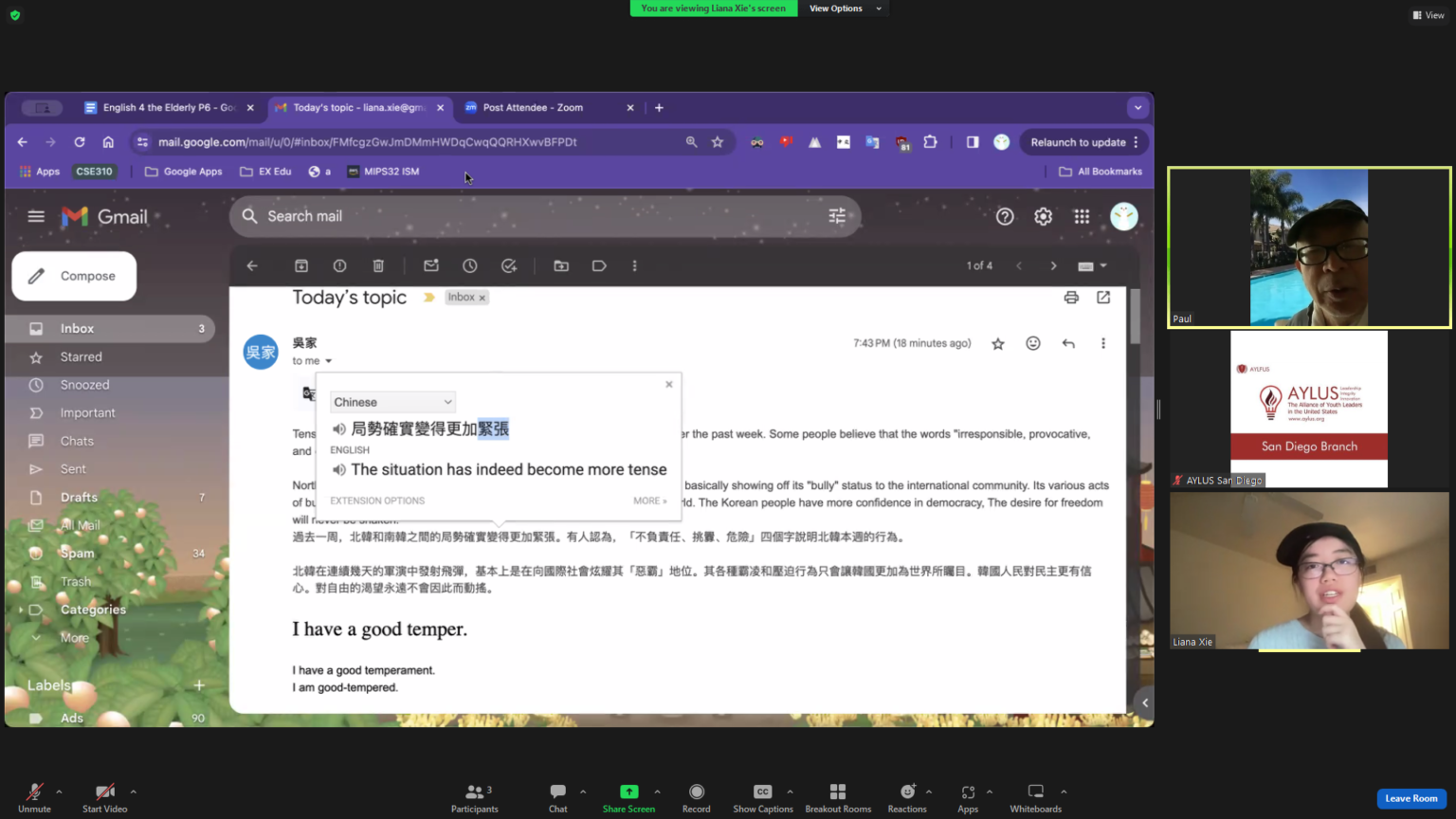Expand video options arrow next to Start Video
The height and width of the screenshot is (819, 1456).
(133, 792)
